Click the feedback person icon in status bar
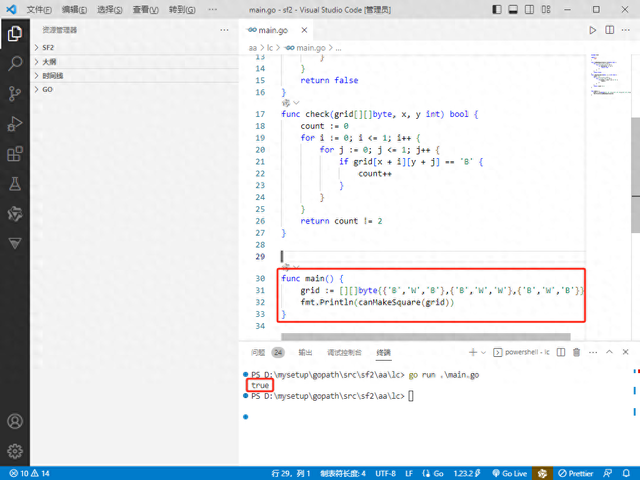The width and height of the screenshot is (640, 480). pyautogui.click(x=607, y=473)
